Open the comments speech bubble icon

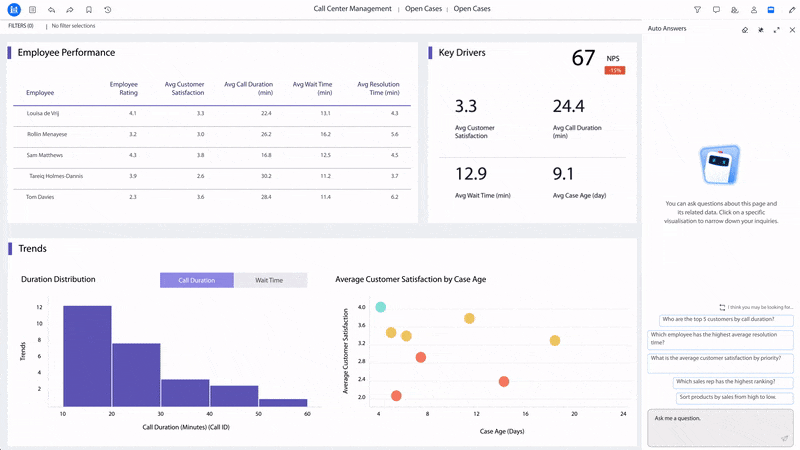716,10
